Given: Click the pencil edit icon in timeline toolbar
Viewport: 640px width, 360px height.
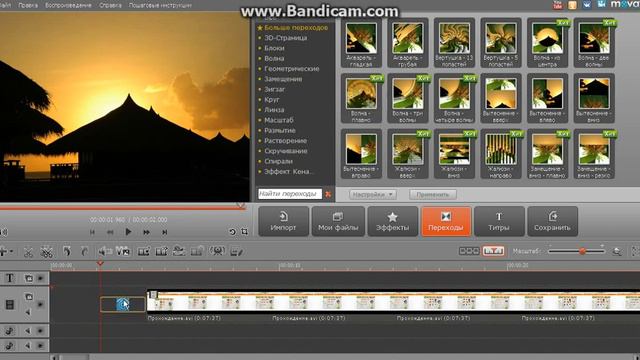Looking at the screenshot, I should click(x=236, y=251).
